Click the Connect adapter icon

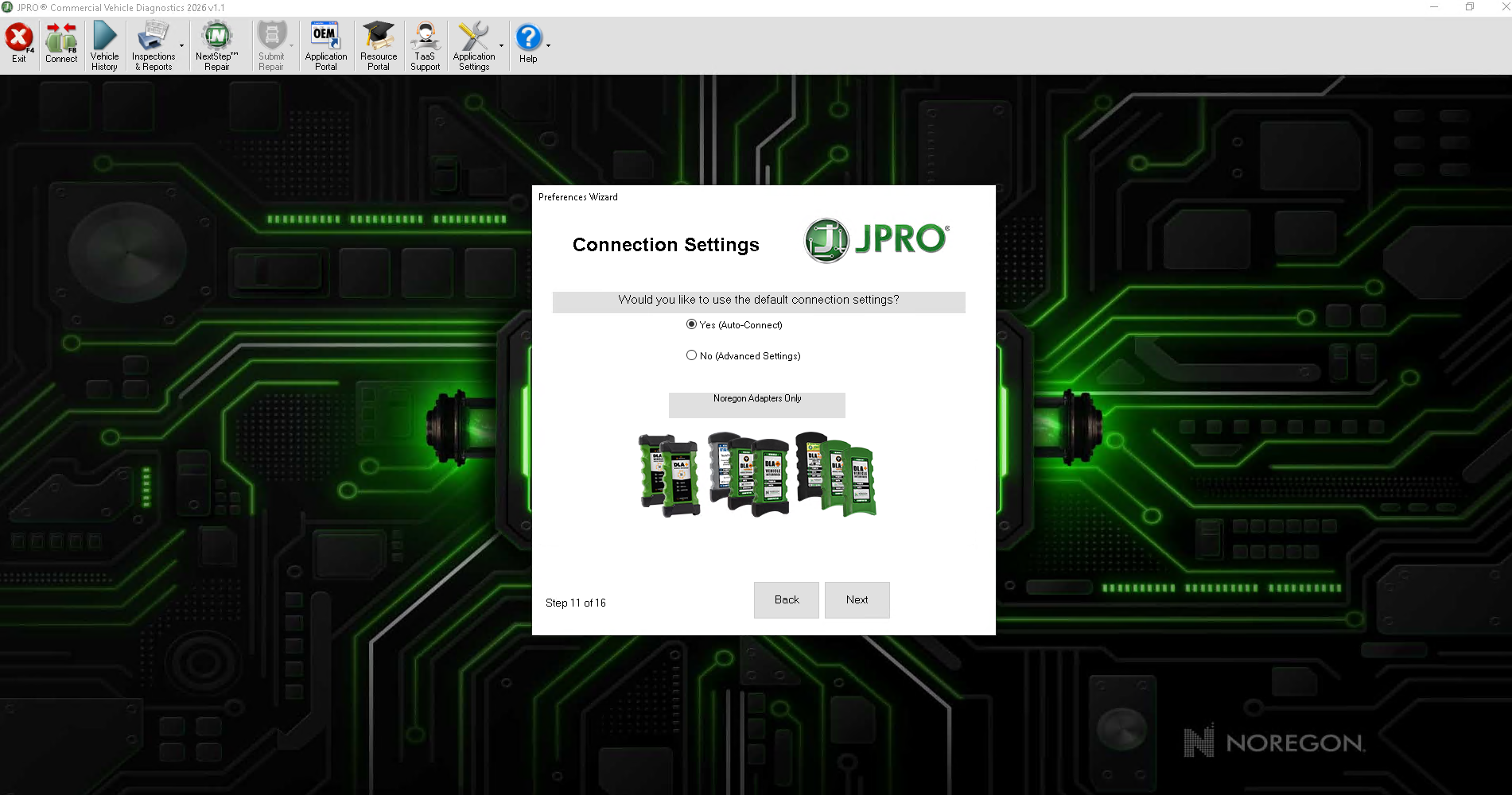pos(61,45)
